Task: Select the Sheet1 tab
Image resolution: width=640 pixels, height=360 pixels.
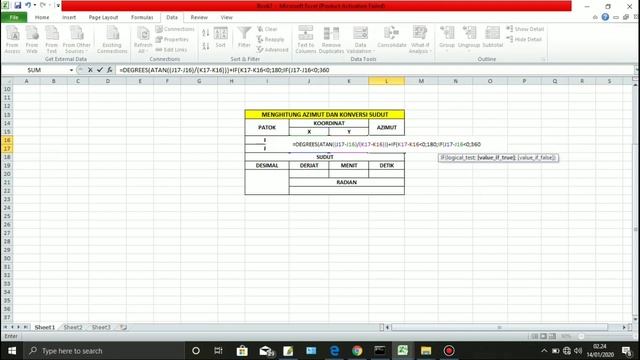Action: point(44,327)
